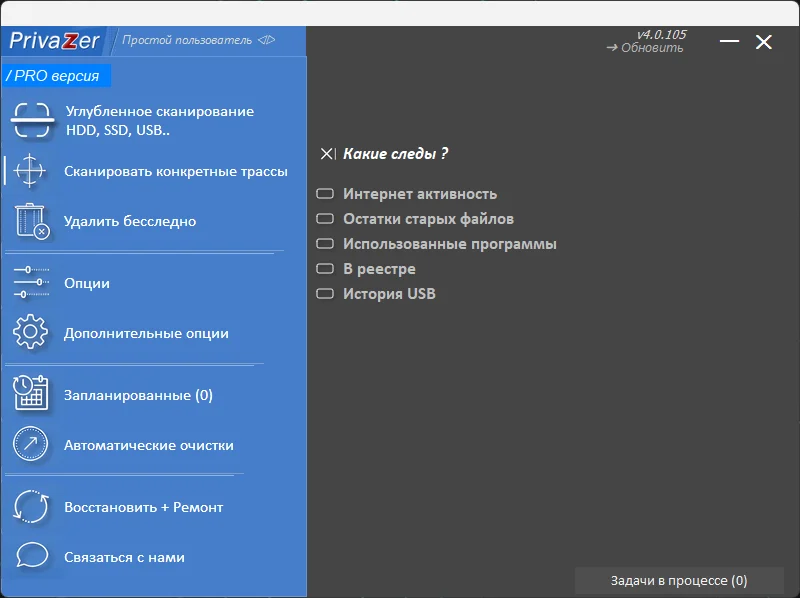Switch user mode from Простой пользователь
Viewport: 800px width, 598px height.
[x=198, y=40]
